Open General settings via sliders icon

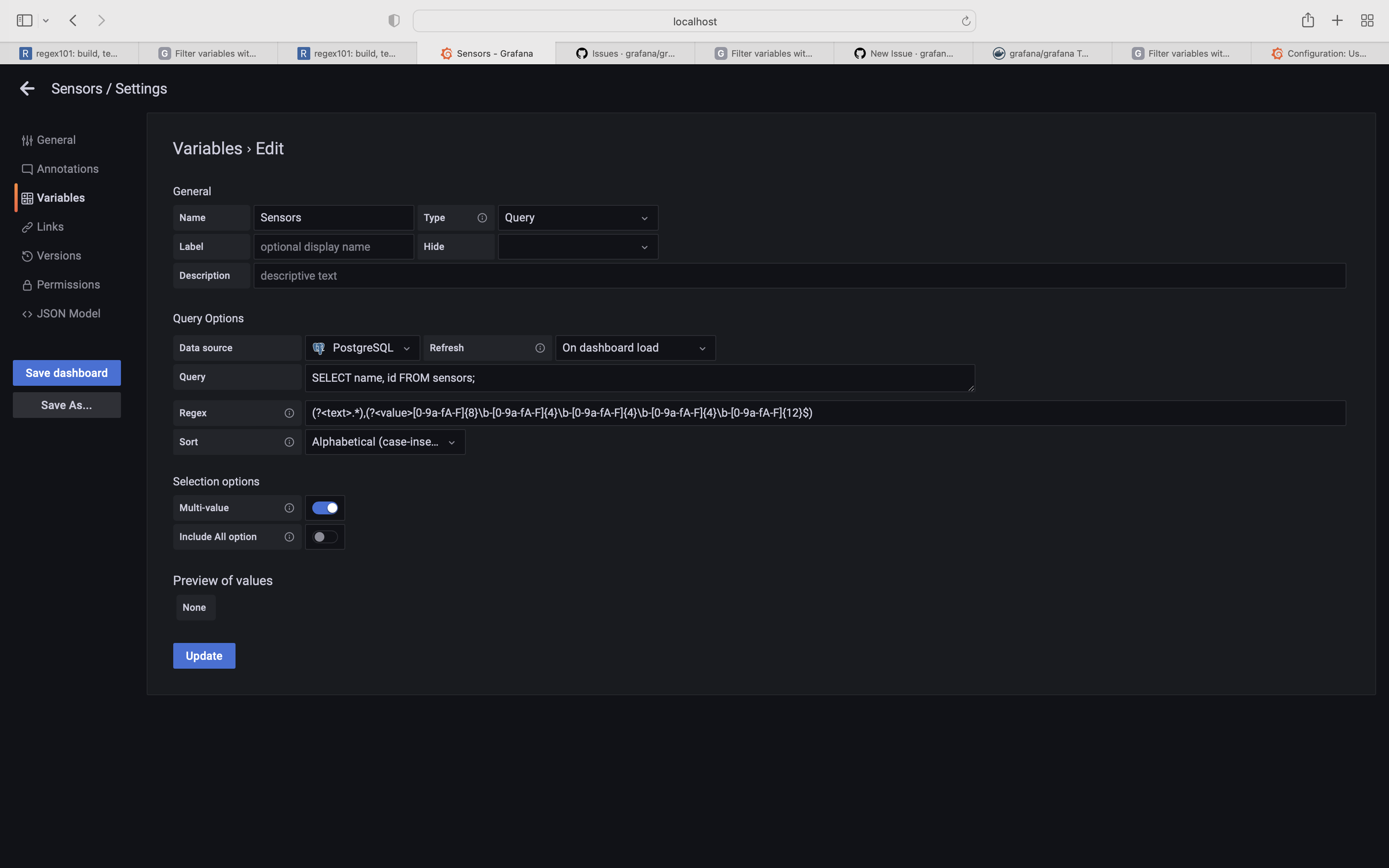(x=27, y=139)
